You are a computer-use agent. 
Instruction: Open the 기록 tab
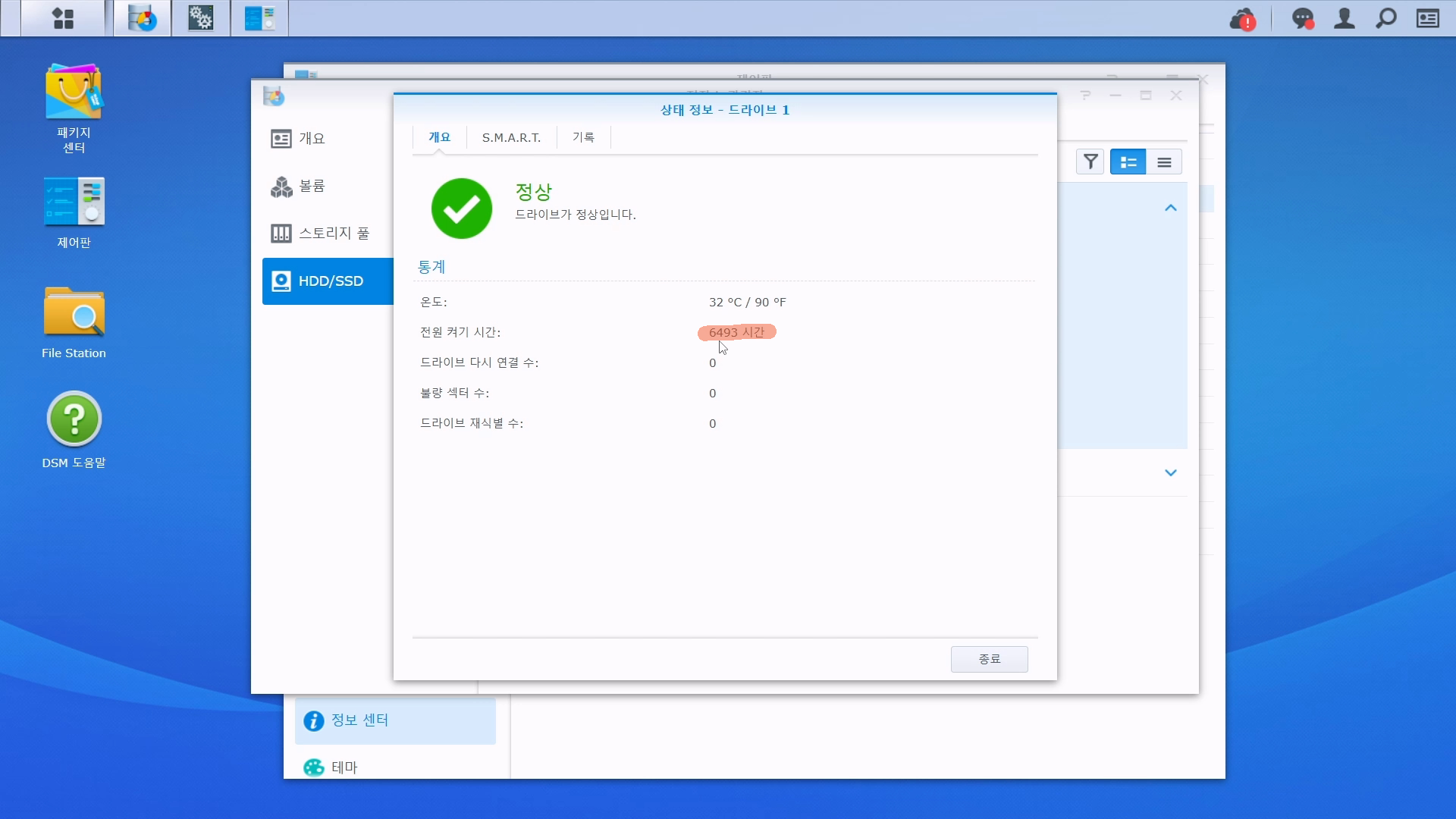point(583,137)
